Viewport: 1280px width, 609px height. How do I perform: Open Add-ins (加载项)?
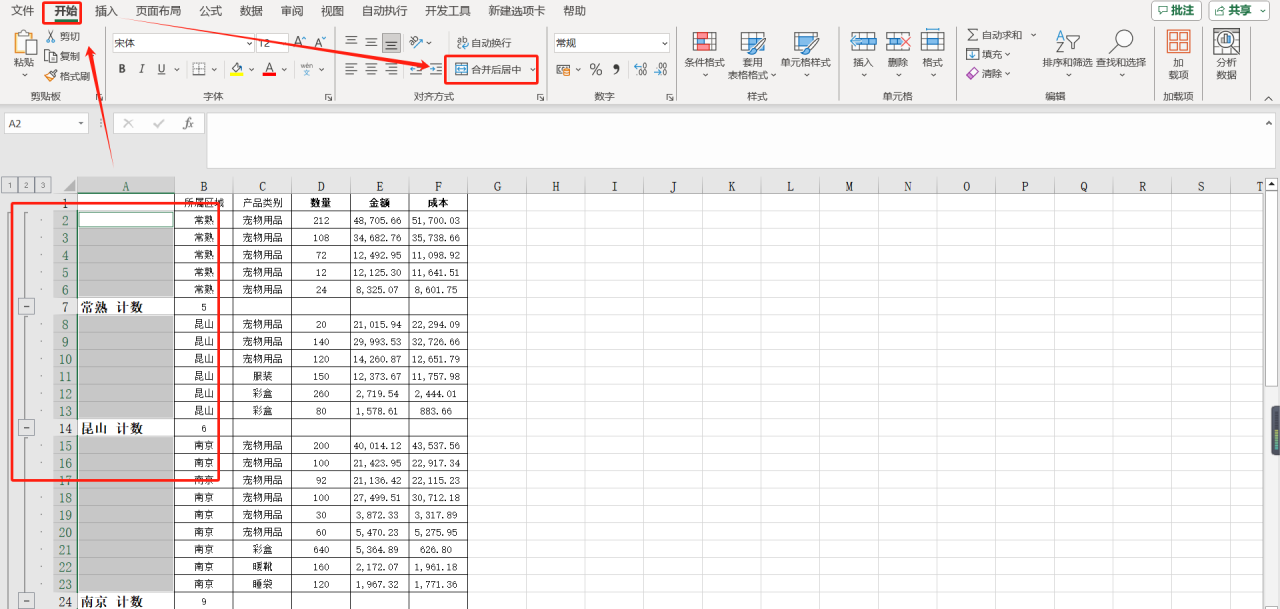click(1179, 55)
